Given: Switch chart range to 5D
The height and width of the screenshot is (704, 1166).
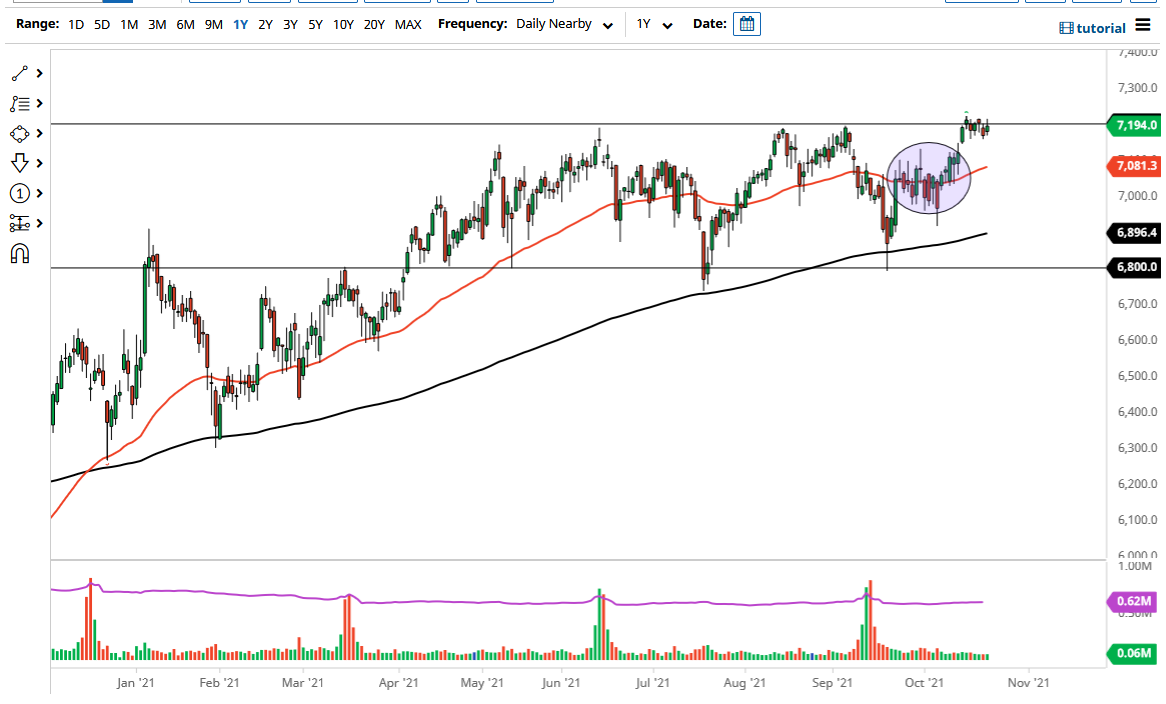Looking at the screenshot, I should pos(101,23).
